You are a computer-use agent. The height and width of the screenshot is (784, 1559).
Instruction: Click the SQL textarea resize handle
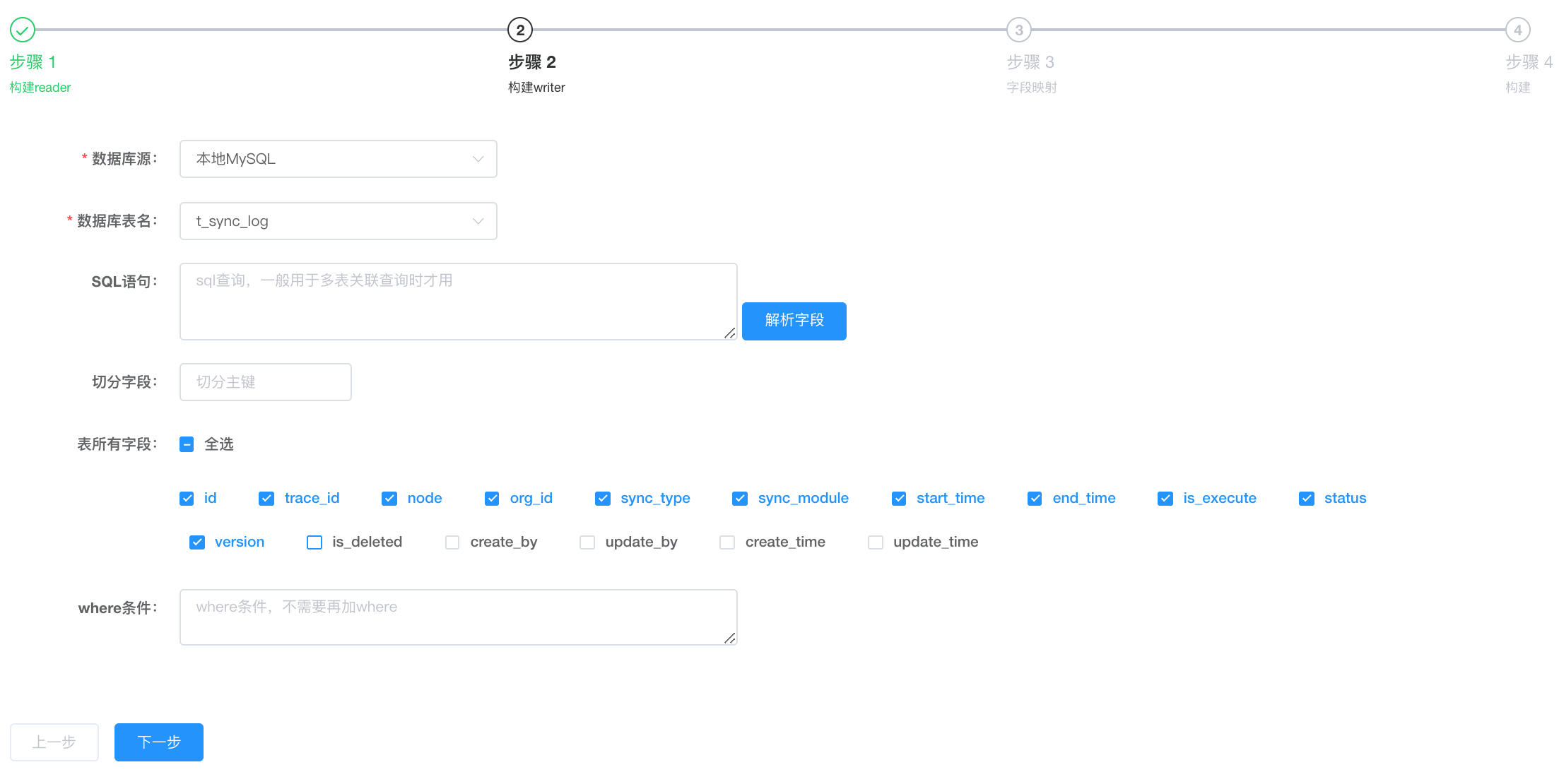click(x=730, y=333)
